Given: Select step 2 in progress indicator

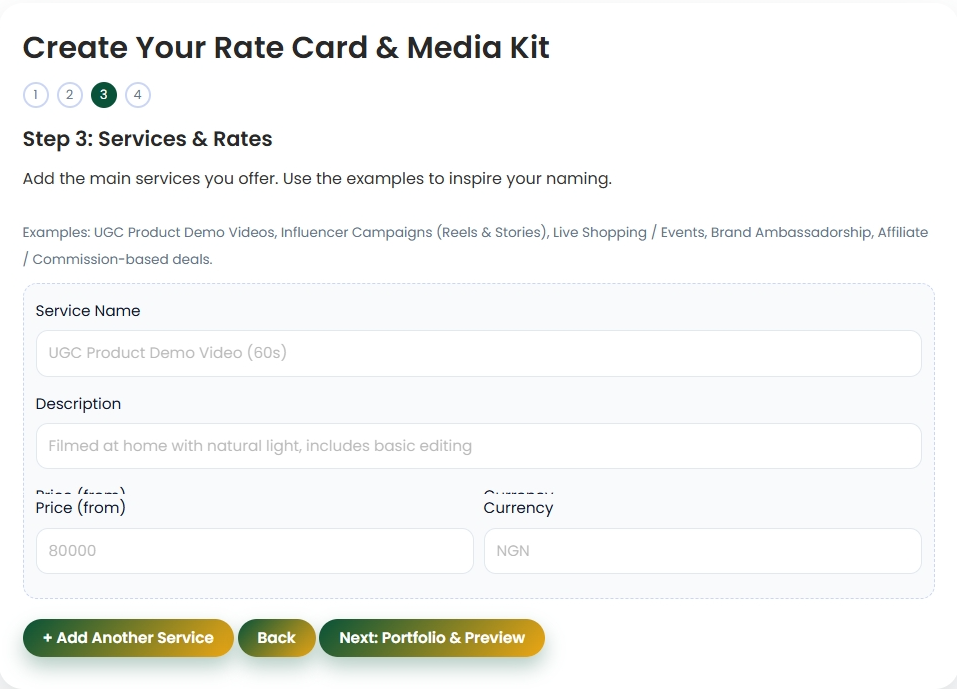Looking at the screenshot, I should (x=69, y=95).
